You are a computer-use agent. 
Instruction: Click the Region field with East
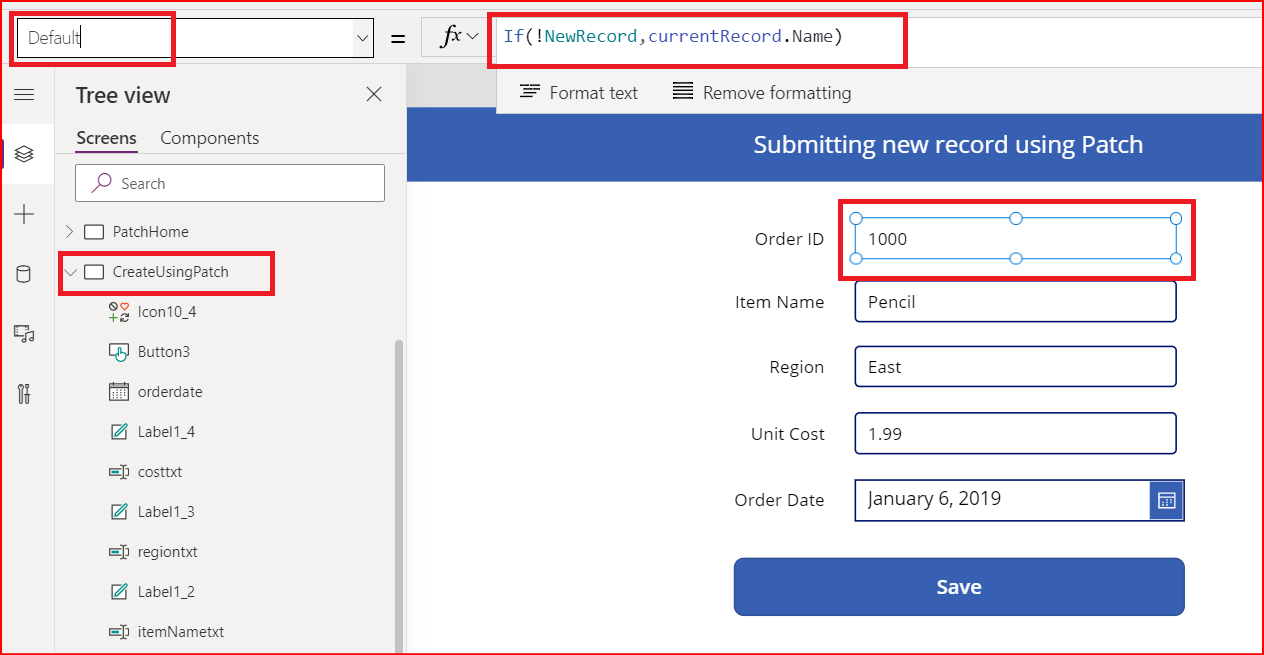[x=1016, y=367]
